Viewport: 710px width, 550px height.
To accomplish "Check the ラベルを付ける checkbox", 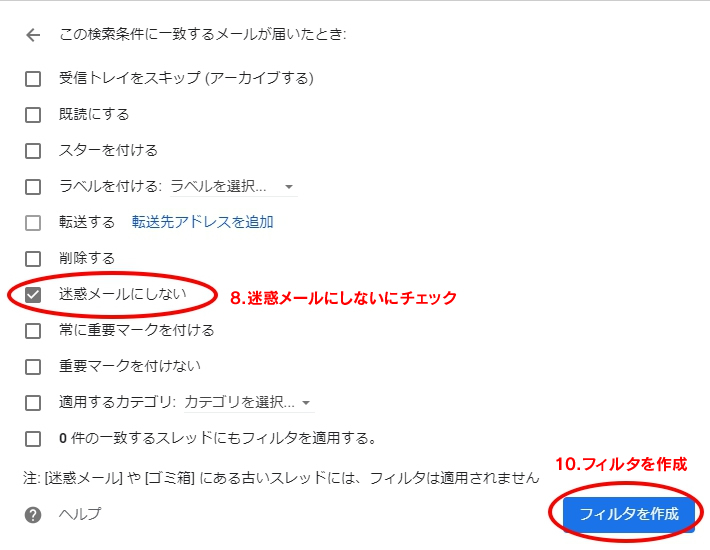I will (x=33, y=187).
